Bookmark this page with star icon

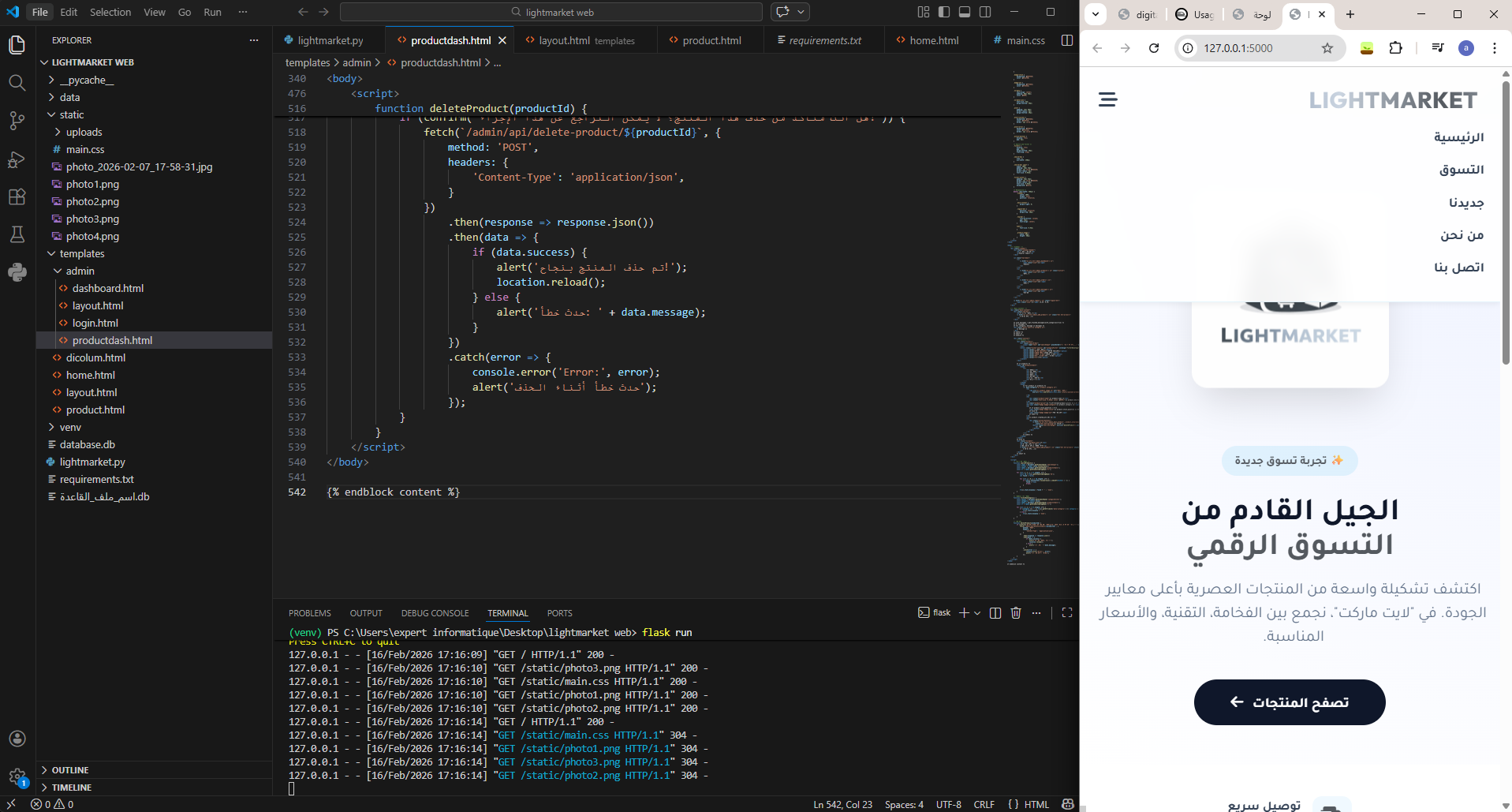(x=1327, y=48)
